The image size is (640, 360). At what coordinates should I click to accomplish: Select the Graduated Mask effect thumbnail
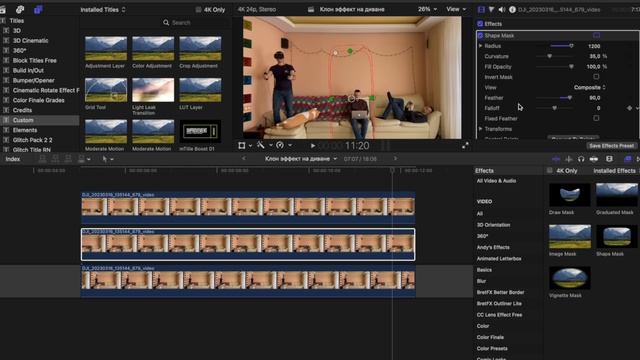click(x=616, y=195)
